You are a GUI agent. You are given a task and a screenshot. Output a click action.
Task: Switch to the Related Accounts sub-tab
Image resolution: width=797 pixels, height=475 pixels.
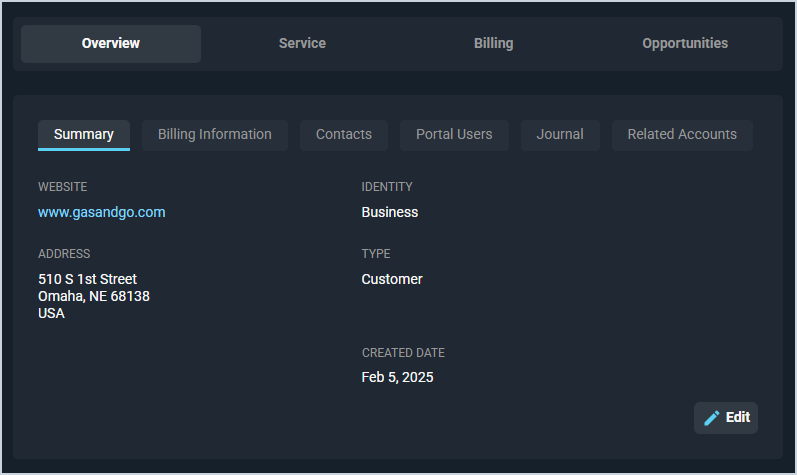[x=682, y=134]
